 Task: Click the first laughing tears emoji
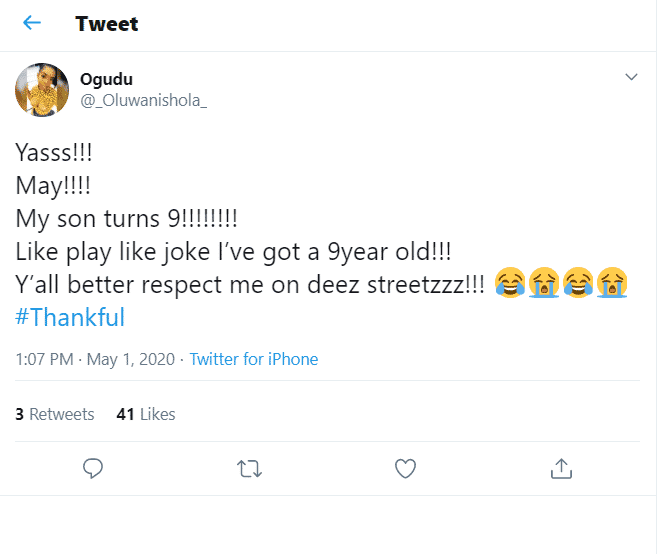(511, 285)
